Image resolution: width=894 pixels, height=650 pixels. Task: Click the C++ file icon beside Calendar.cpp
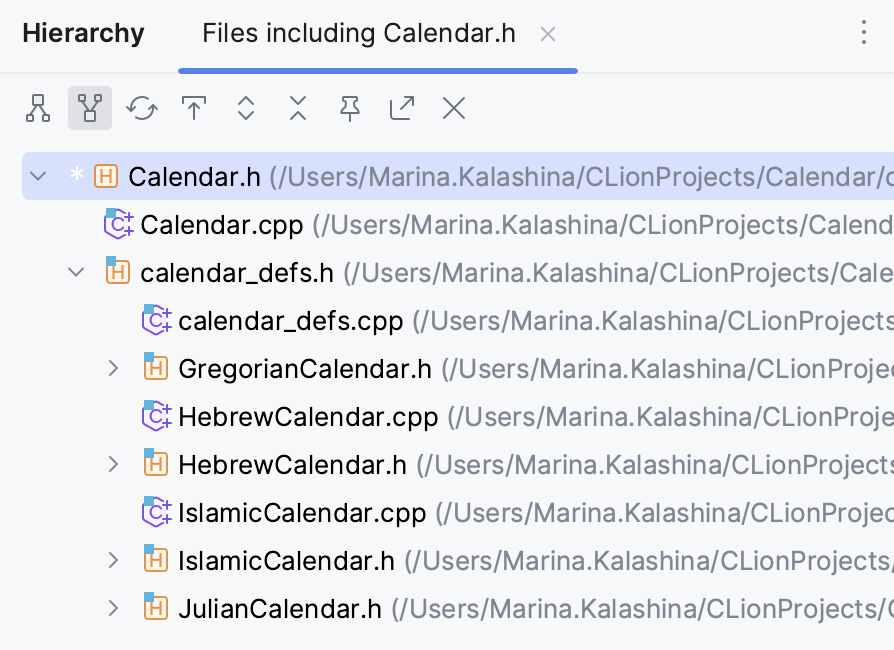click(x=118, y=225)
